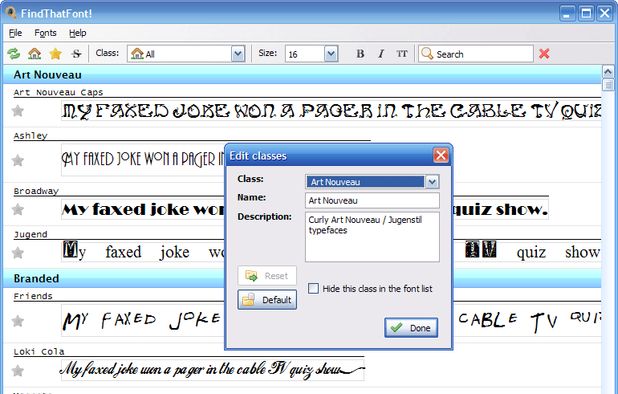Maximize the FindThatFont! window
The image size is (618, 394).
coord(586,13)
